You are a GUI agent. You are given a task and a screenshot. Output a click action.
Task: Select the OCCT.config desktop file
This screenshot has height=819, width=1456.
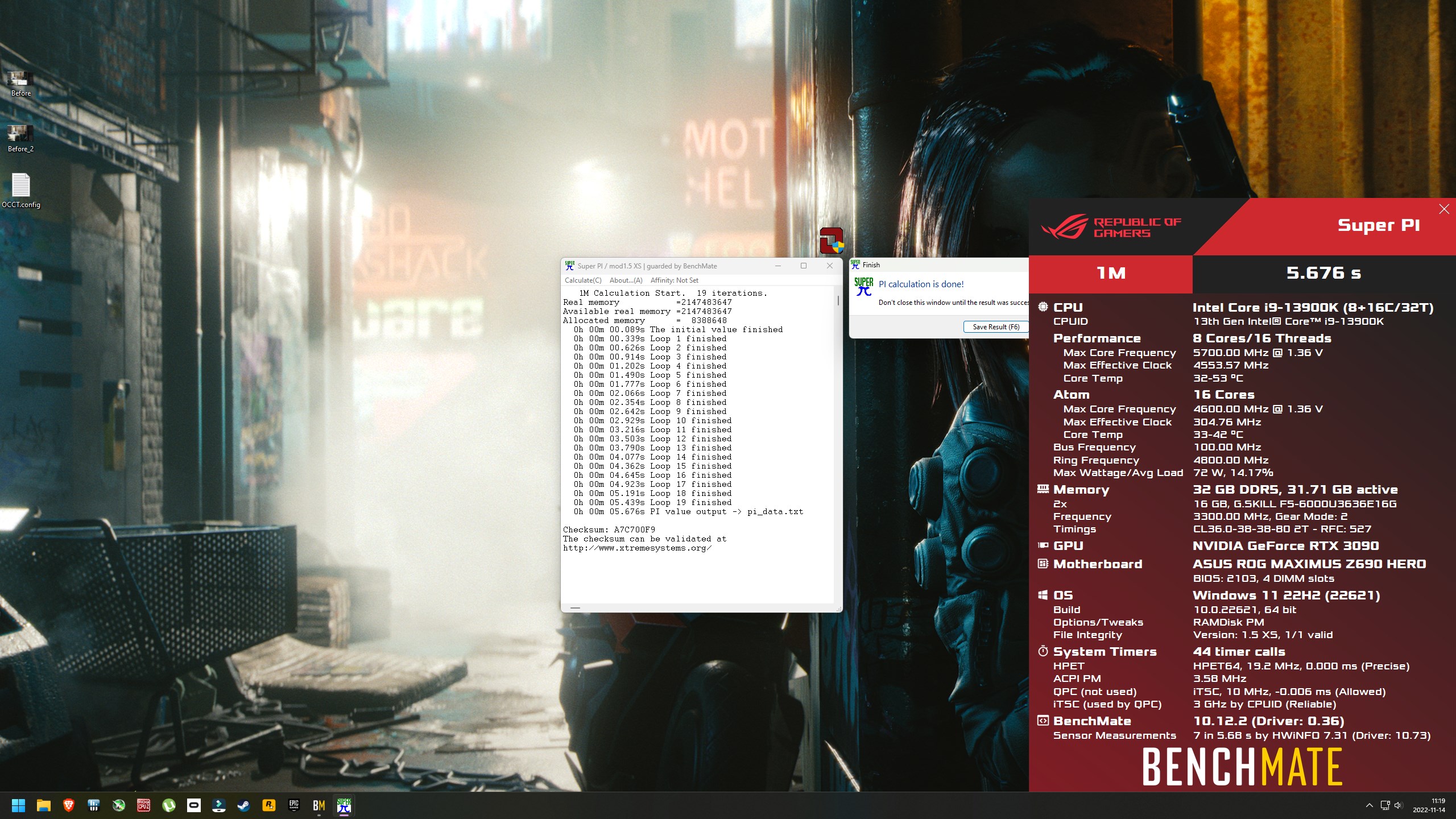coord(21,191)
